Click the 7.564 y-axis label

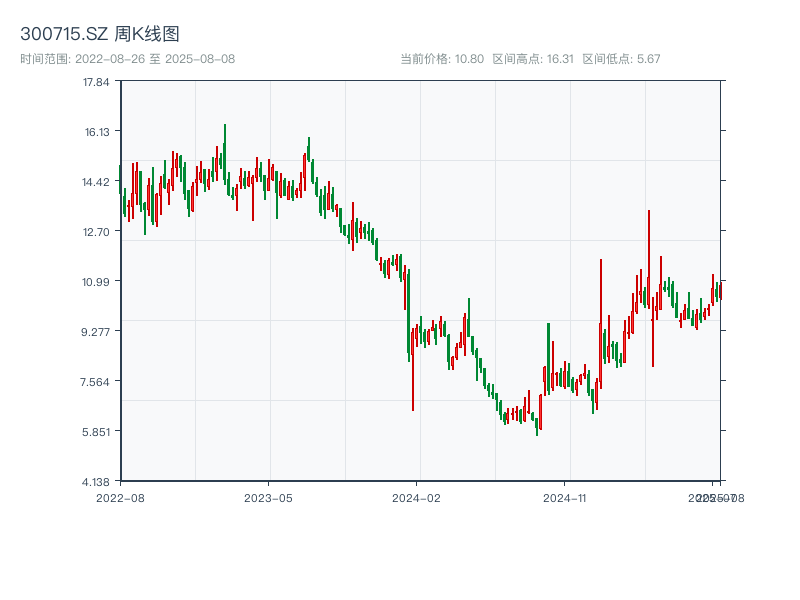(96, 382)
